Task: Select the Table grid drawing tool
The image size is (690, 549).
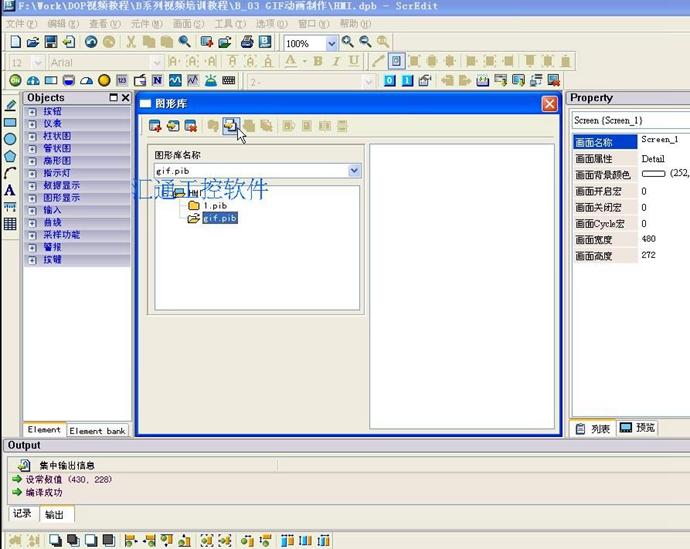Action: 10,224
